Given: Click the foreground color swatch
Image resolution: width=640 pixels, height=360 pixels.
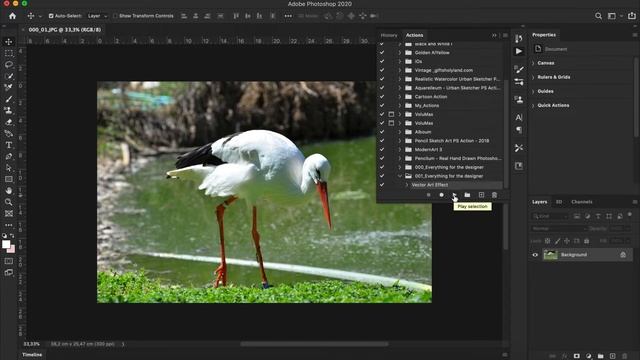Looking at the screenshot, I should [x=6, y=244].
